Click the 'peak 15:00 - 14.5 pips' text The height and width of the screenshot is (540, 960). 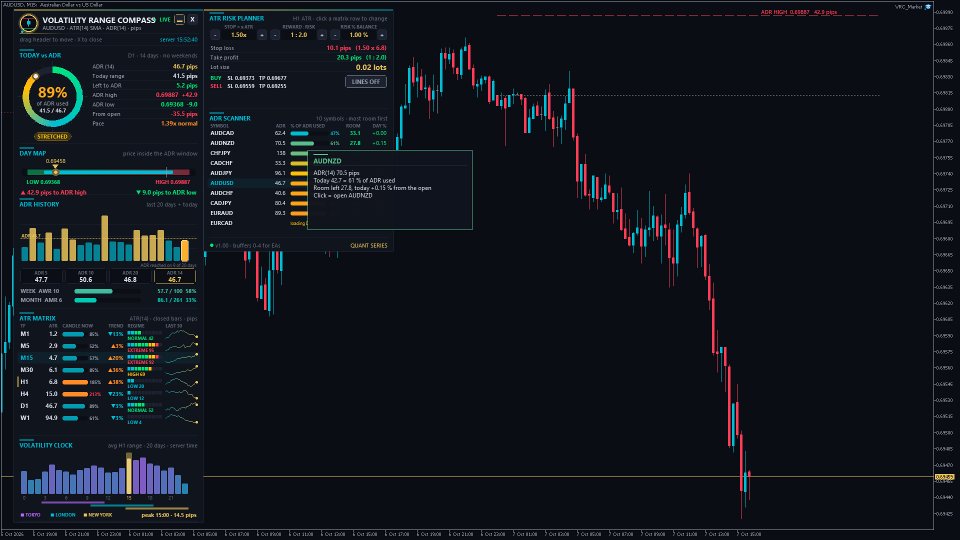(x=169, y=515)
